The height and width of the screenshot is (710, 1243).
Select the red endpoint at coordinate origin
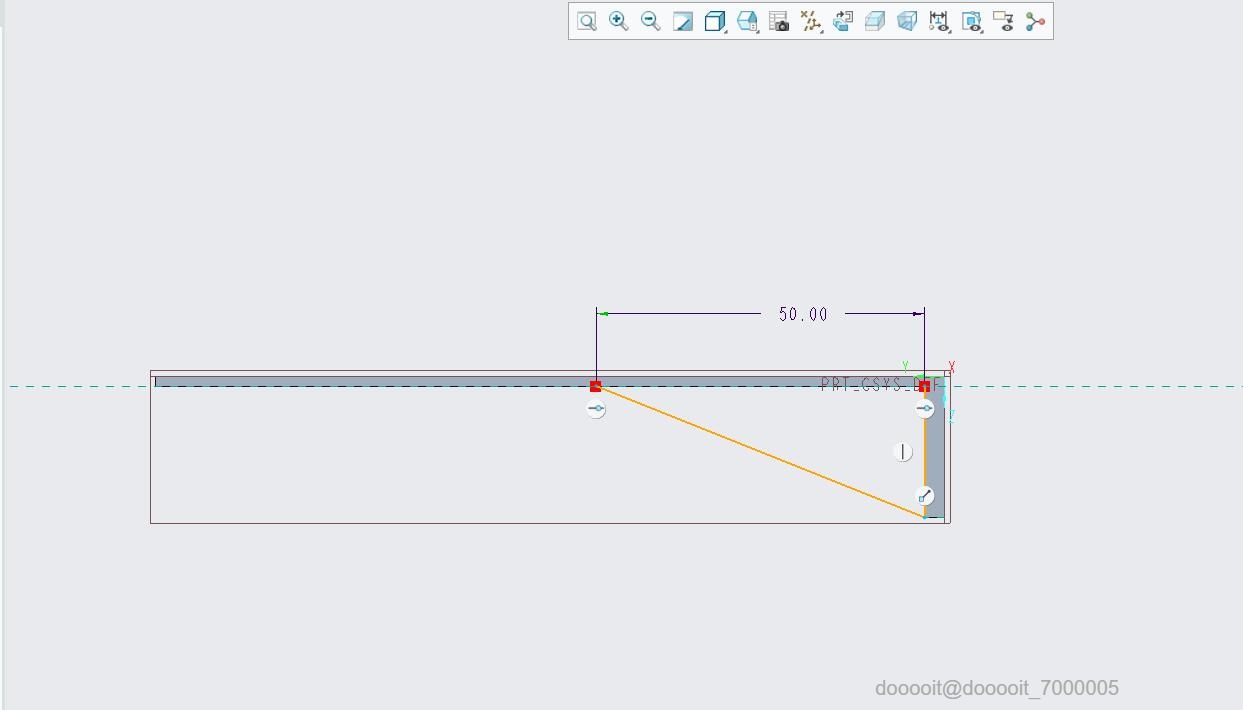(924, 386)
